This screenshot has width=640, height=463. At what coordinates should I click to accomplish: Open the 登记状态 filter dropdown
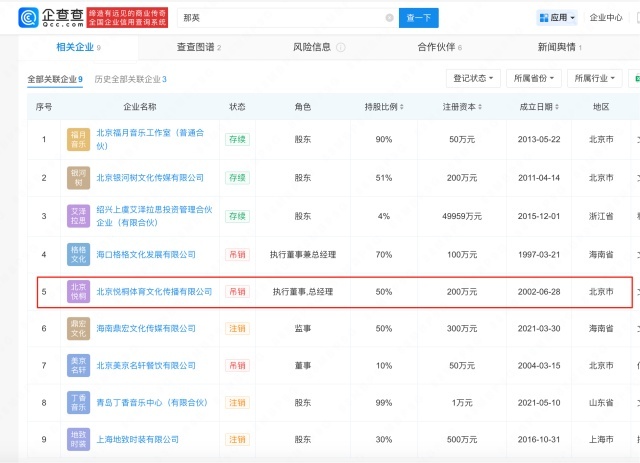coord(473,78)
